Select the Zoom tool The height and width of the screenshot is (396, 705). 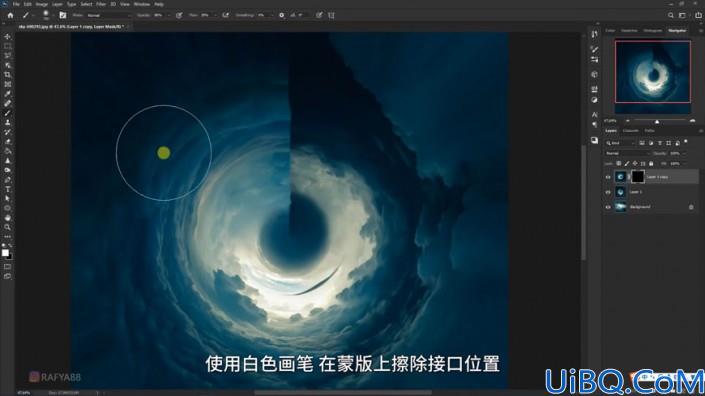coord(8,227)
